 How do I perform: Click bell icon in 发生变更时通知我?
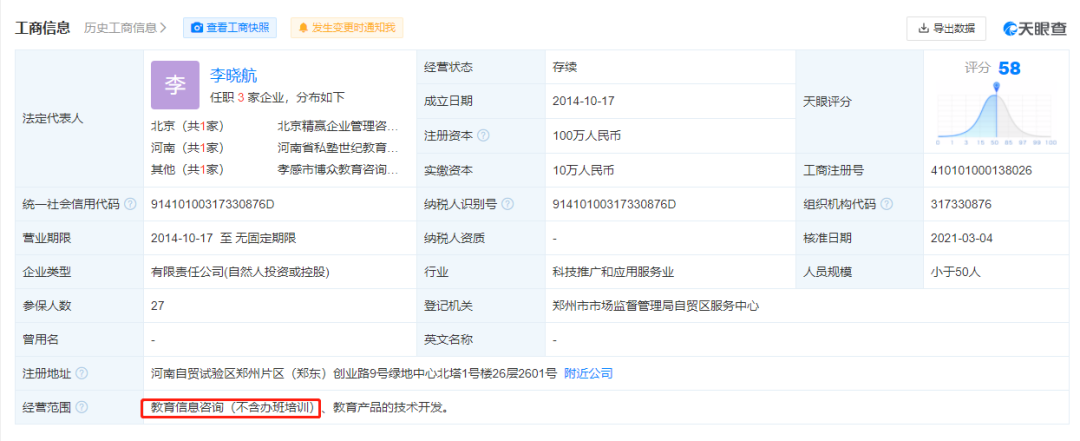303,28
